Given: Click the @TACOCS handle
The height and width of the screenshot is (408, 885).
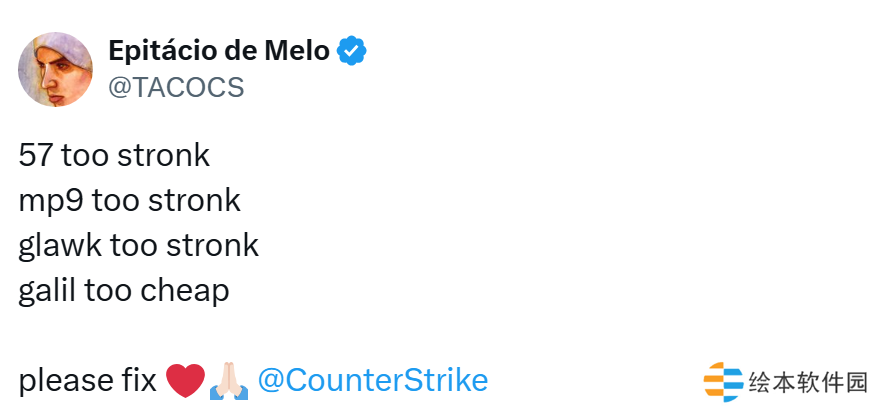Looking at the screenshot, I should [175, 88].
